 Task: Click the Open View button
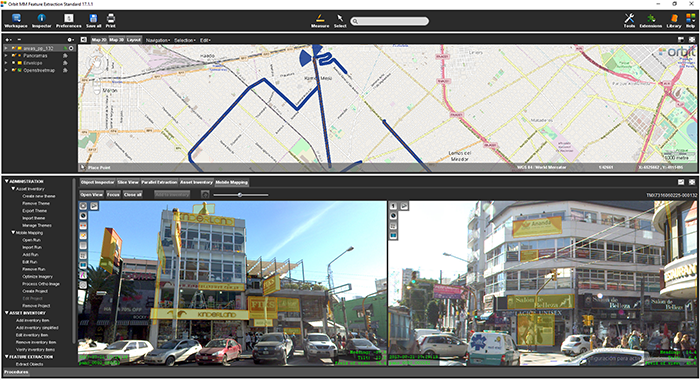coord(92,195)
